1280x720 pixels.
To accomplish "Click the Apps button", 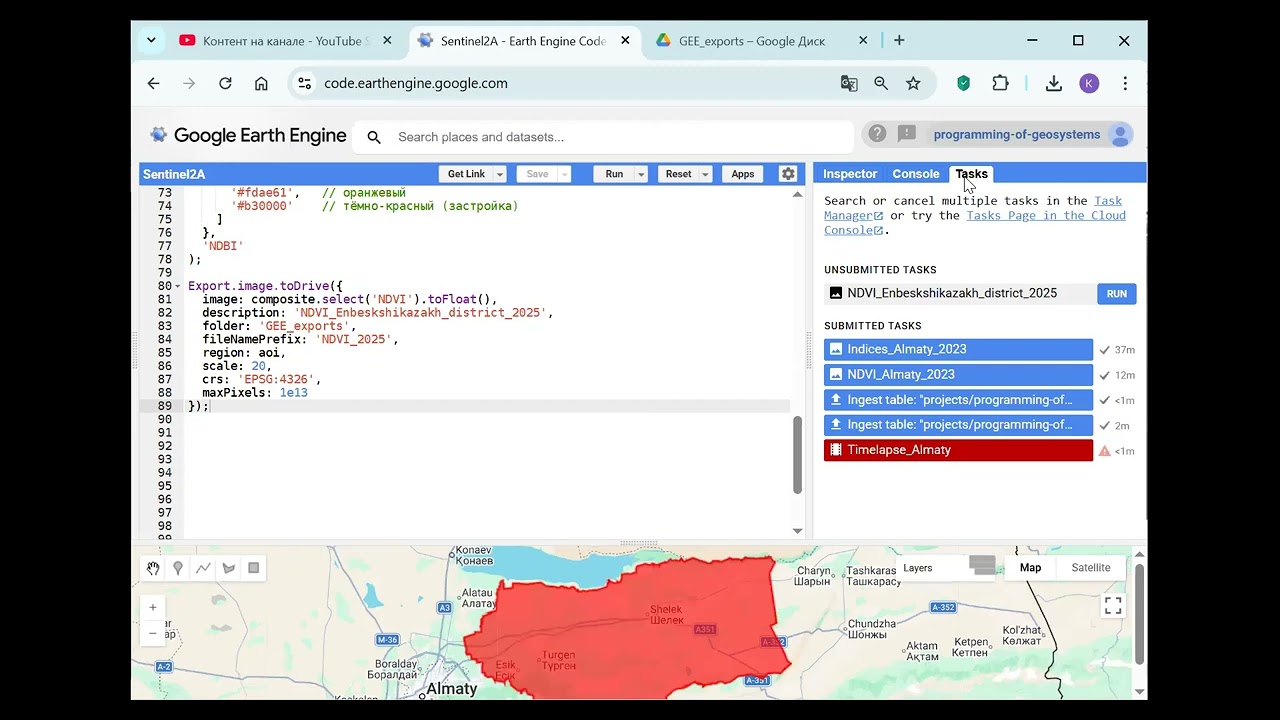I will [743, 174].
